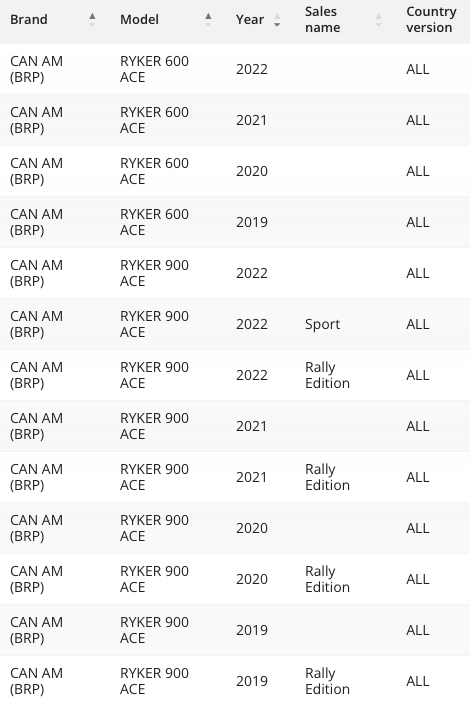This screenshot has width=470, height=710.
Task: Sort table by Brand column arrows
Action: pyautogui.click(x=92, y=19)
